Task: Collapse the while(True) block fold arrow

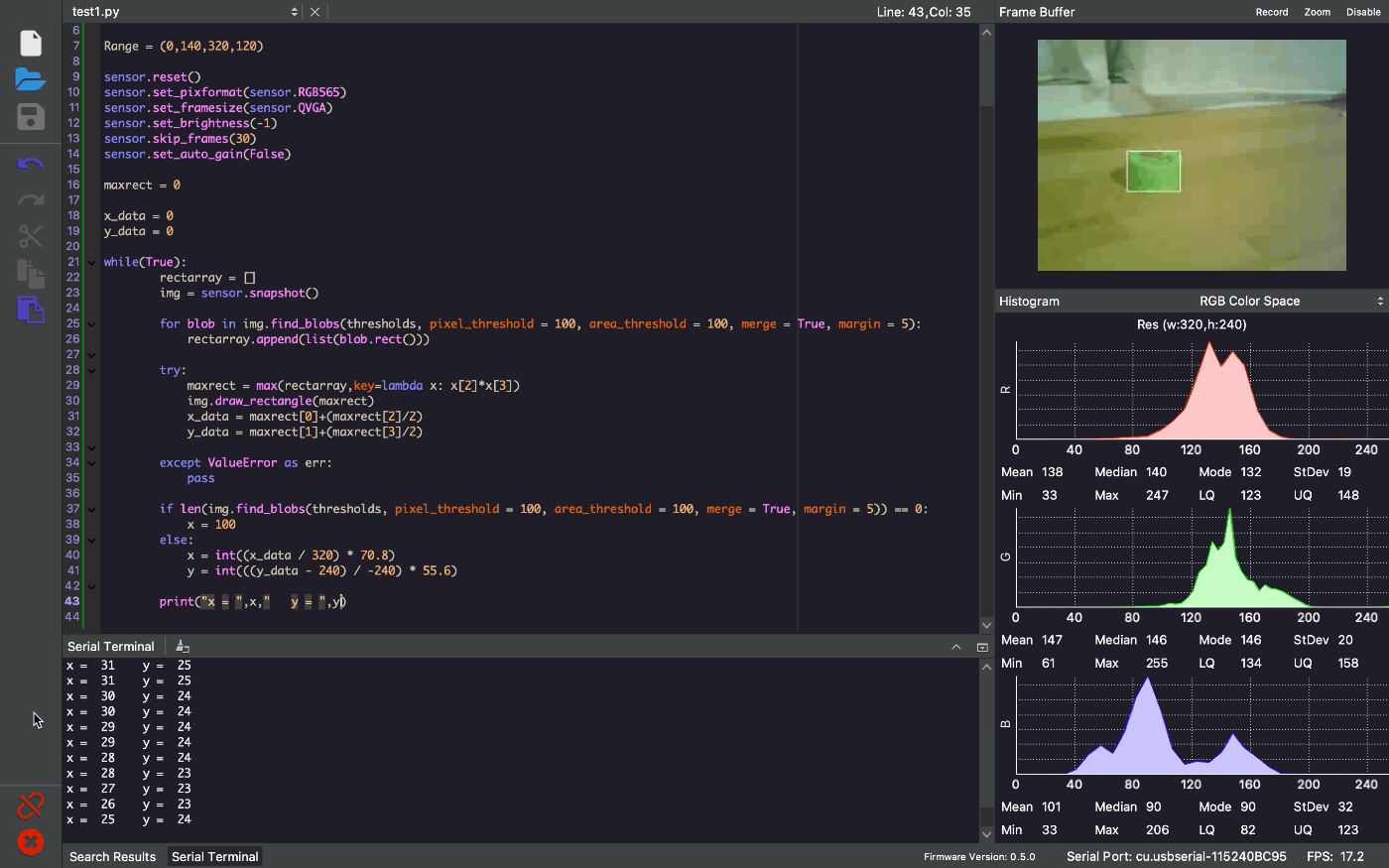Action: coord(91,263)
